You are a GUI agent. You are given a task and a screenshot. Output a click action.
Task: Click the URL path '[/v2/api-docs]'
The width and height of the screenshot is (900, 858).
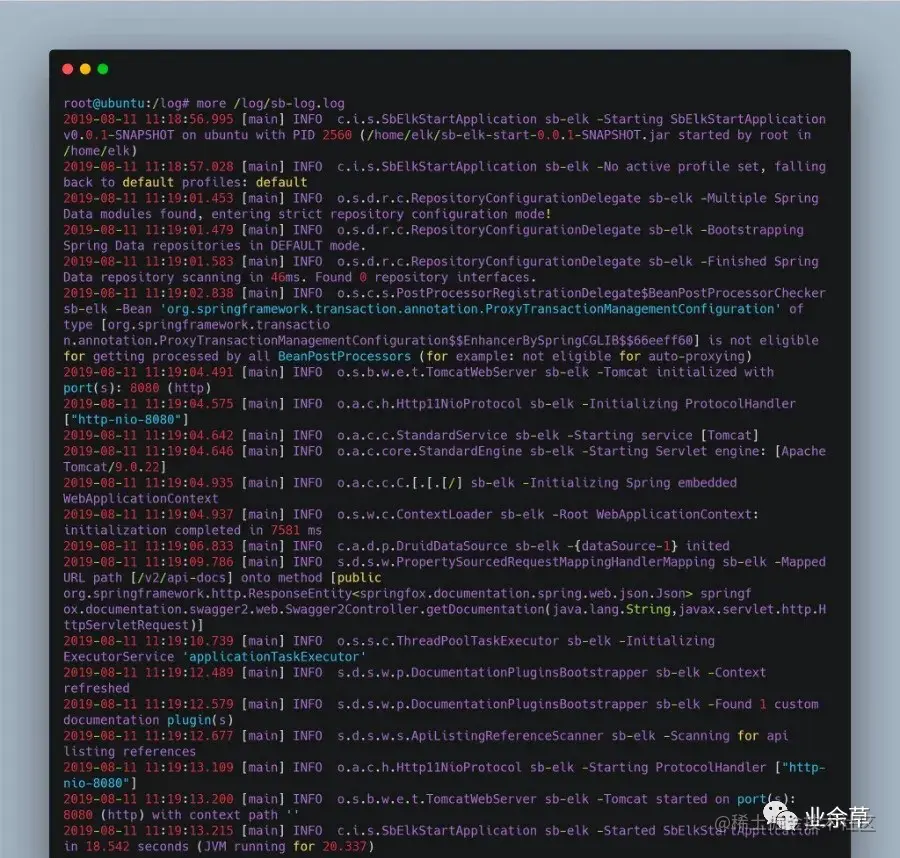pyautogui.click(x=181, y=577)
